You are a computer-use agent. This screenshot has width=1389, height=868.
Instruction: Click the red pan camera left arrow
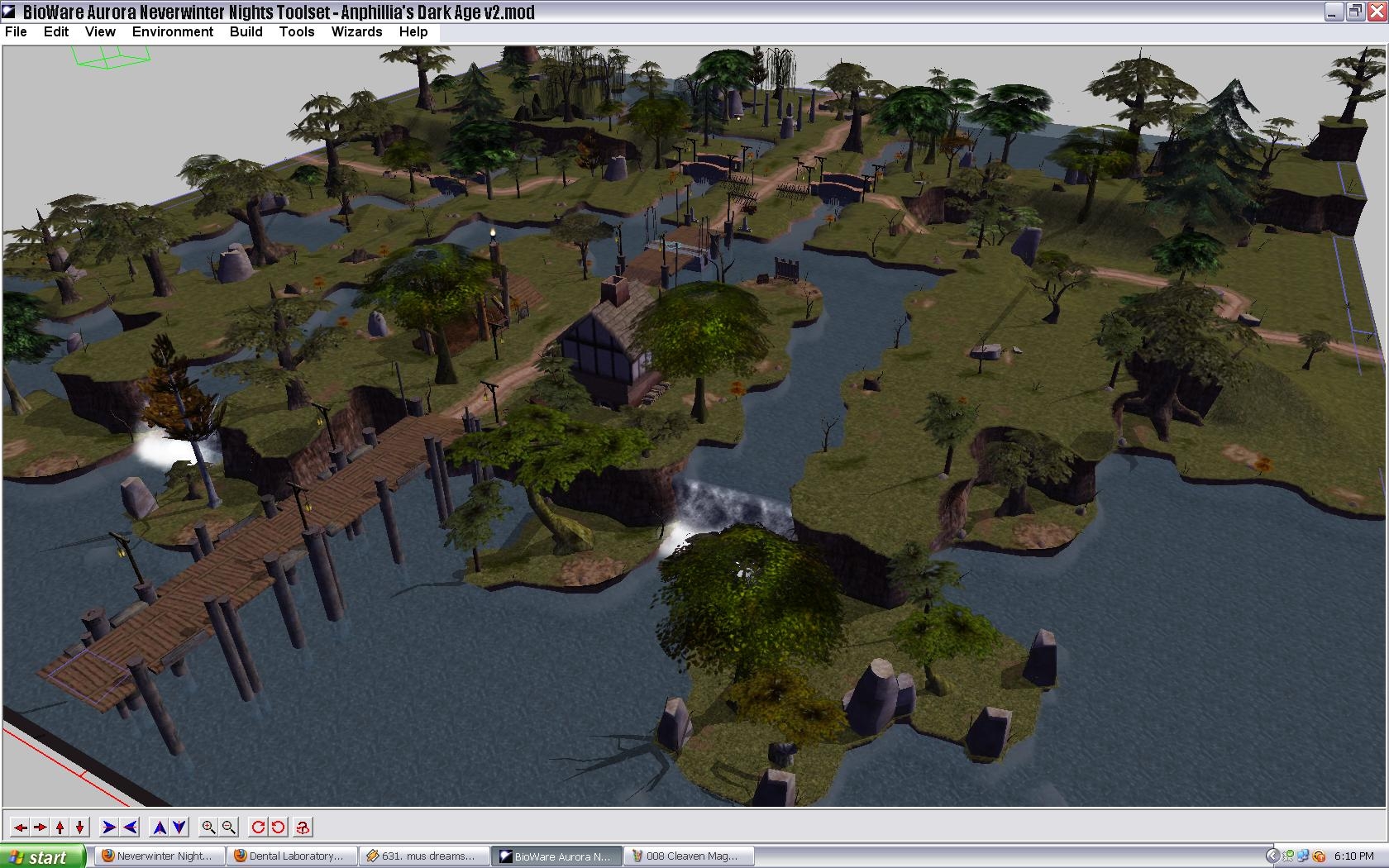pos(20,827)
